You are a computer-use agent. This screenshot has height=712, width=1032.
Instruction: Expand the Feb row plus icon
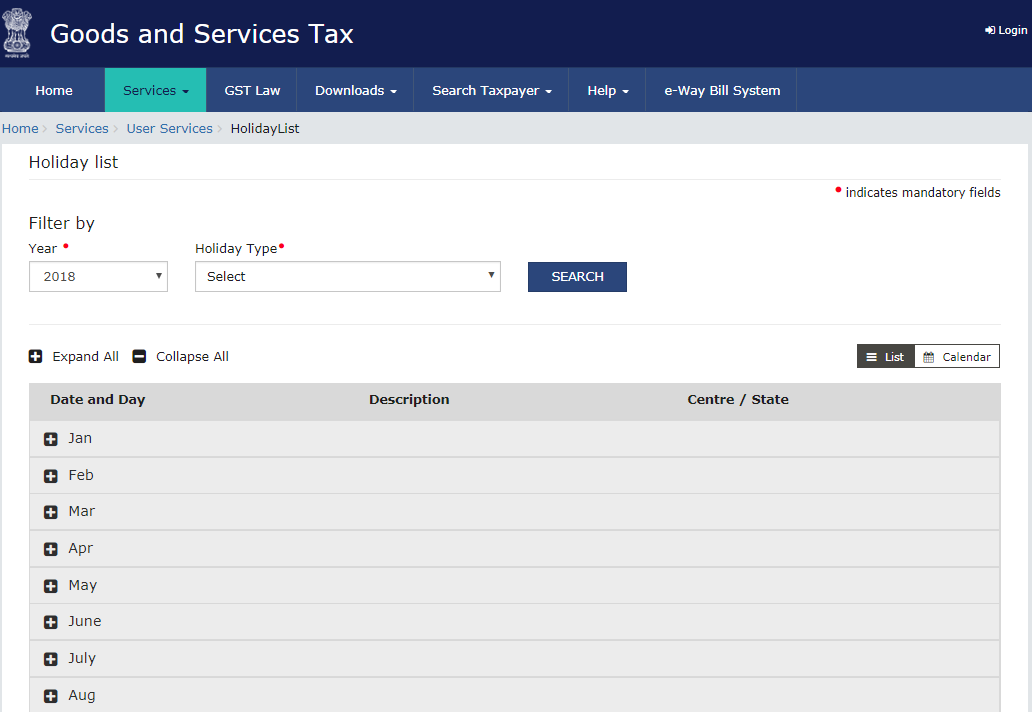[x=51, y=476]
